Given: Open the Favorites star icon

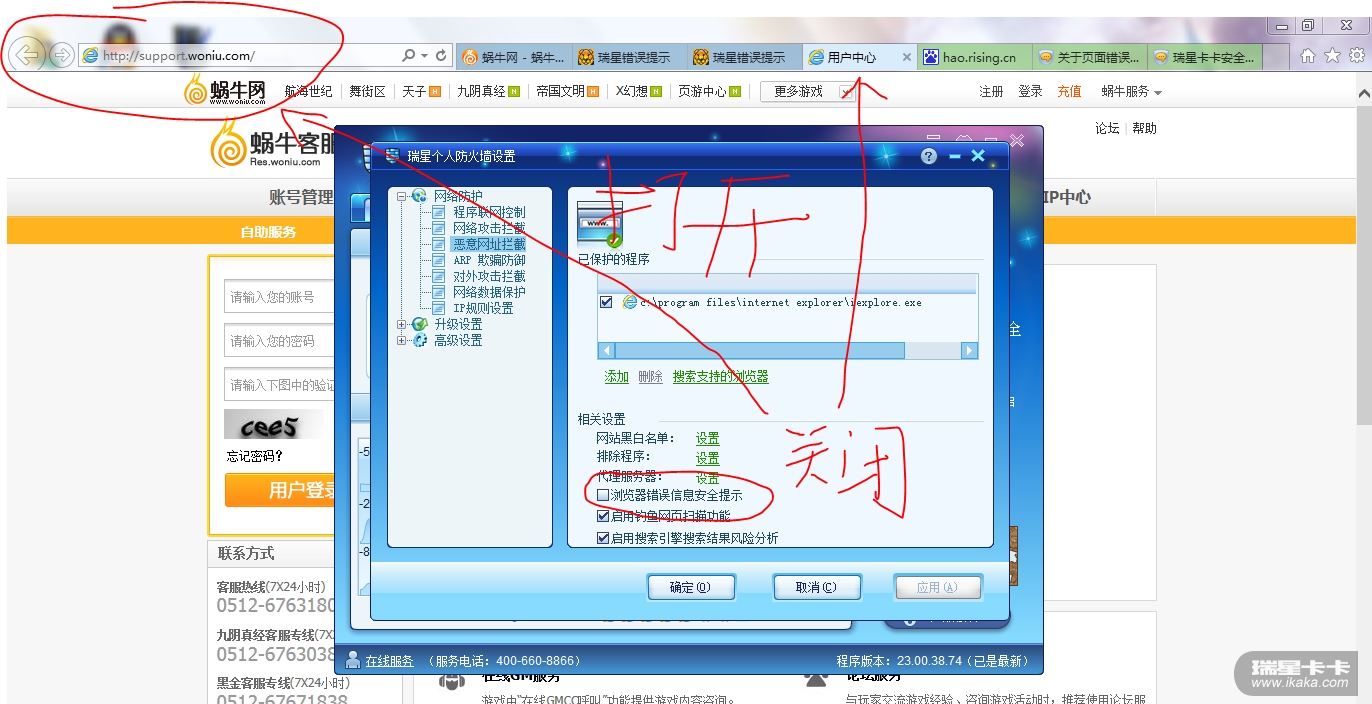Looking at the screenshot, I should pyautogui.click(x=1331, y=57).
